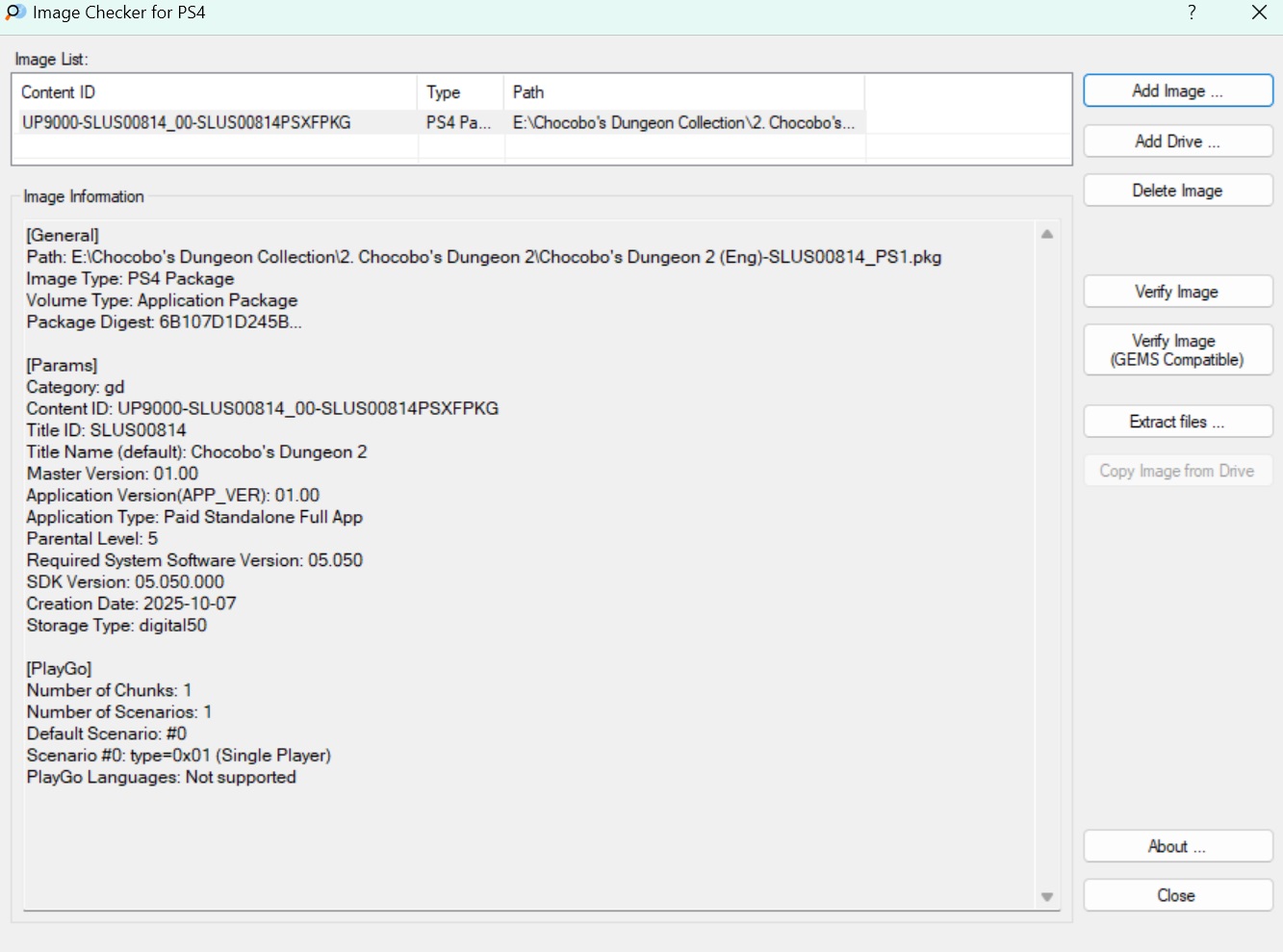The width and height of the screenshot is (1283, 952).
Task: Click the Path column header
Action: click(683, 92)
